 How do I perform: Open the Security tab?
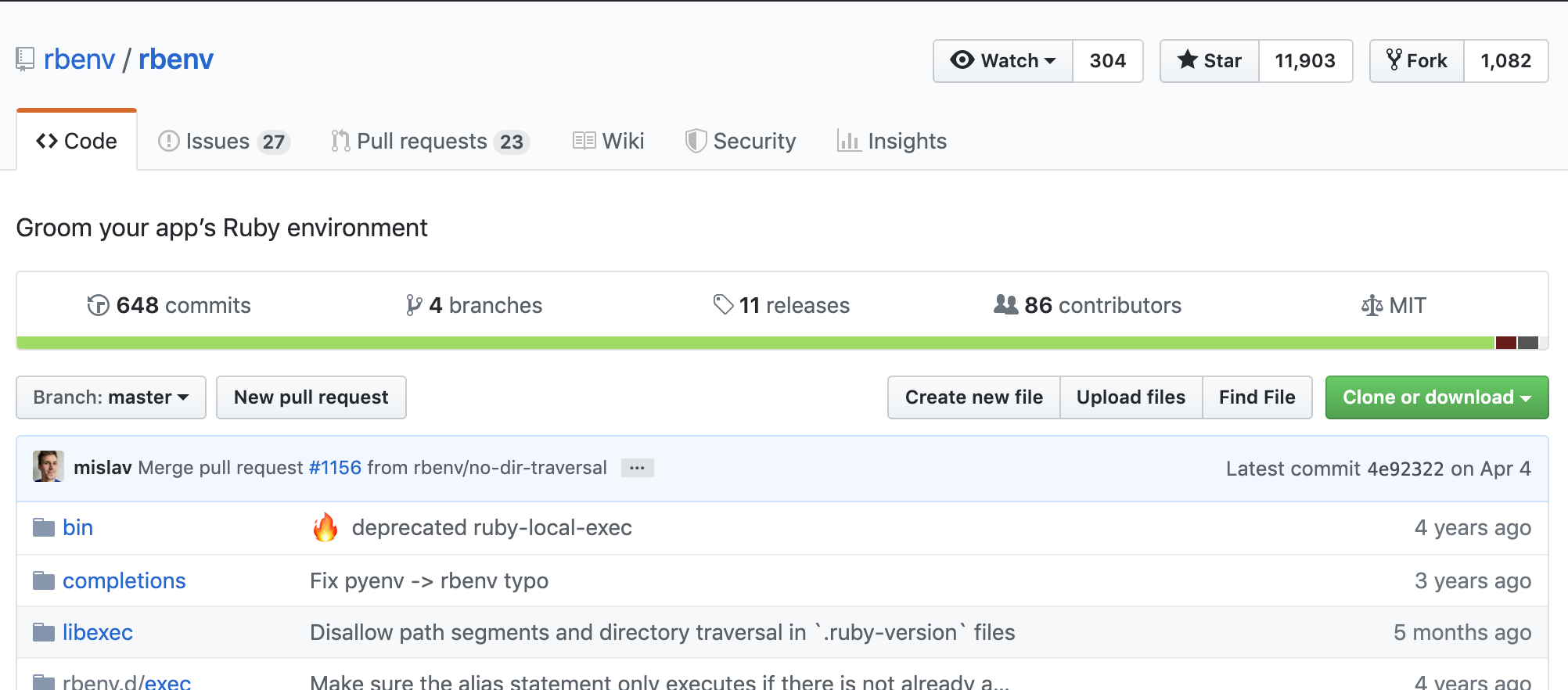[x=741, y=141]
